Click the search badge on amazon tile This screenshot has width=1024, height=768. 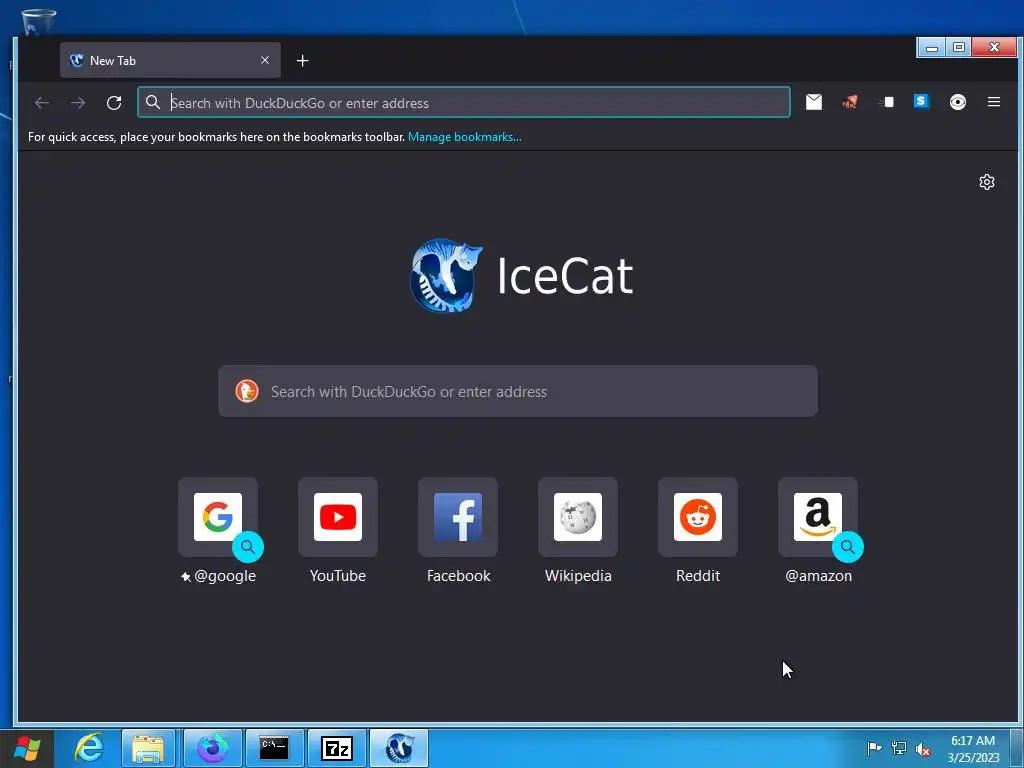tap(848, 547)
